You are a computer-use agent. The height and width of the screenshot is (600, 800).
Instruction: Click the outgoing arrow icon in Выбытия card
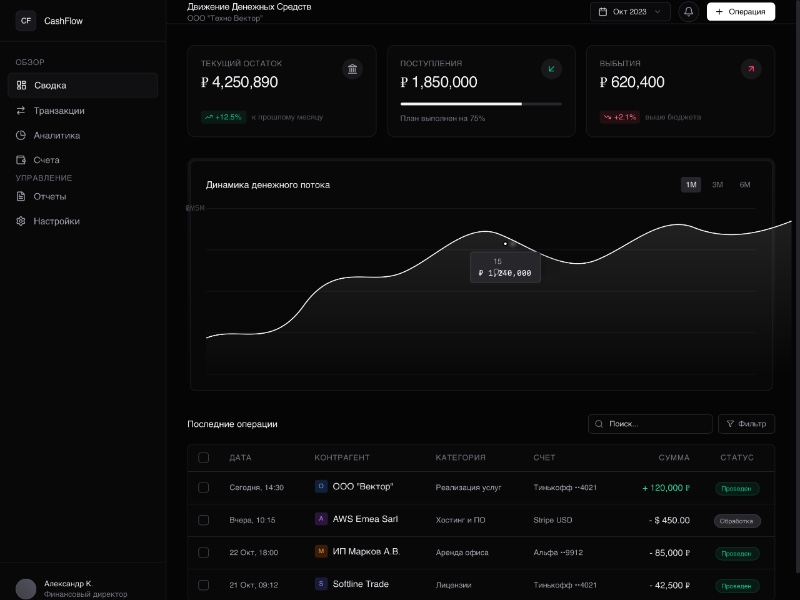click(x=750, y=69)
